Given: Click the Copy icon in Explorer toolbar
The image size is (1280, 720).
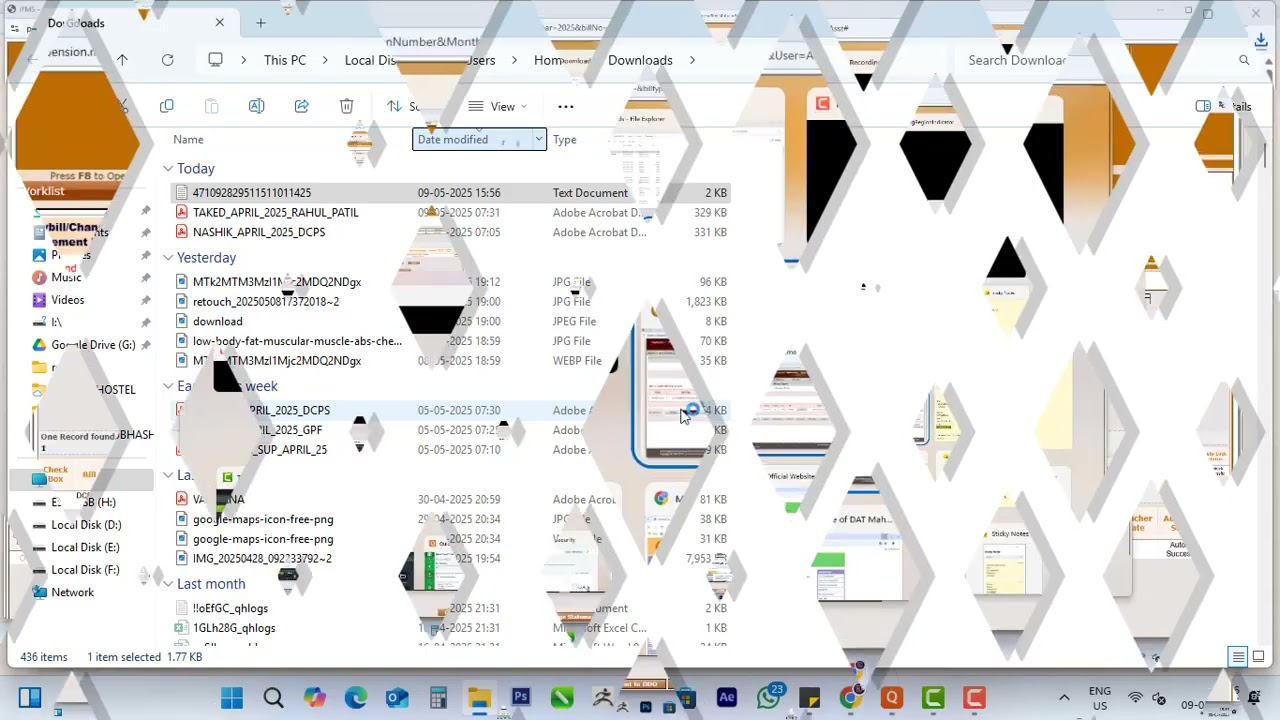Looking at the screenshot, I should [167, 106].
